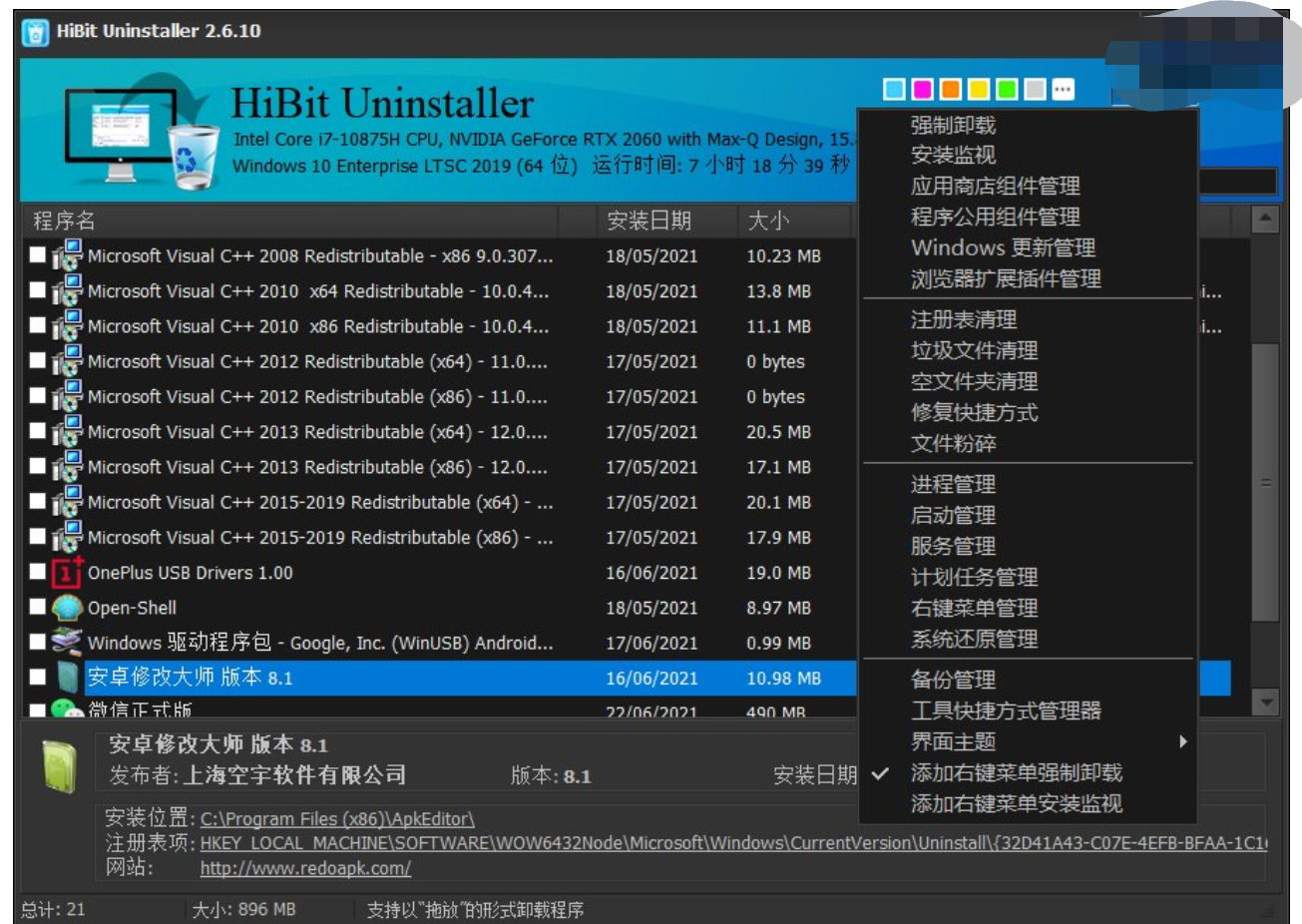Sort list by 程序名 column header
The image size is (1302, 924).
tap(289, 221)
